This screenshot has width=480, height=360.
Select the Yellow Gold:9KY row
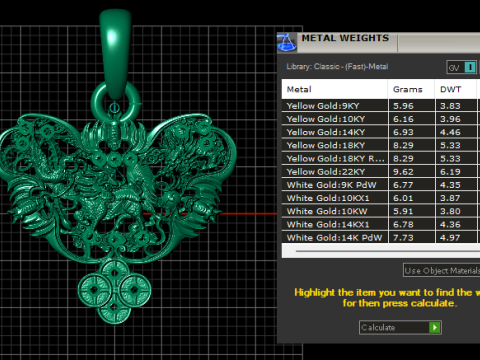pyautogui.click(x=381, y=106)
